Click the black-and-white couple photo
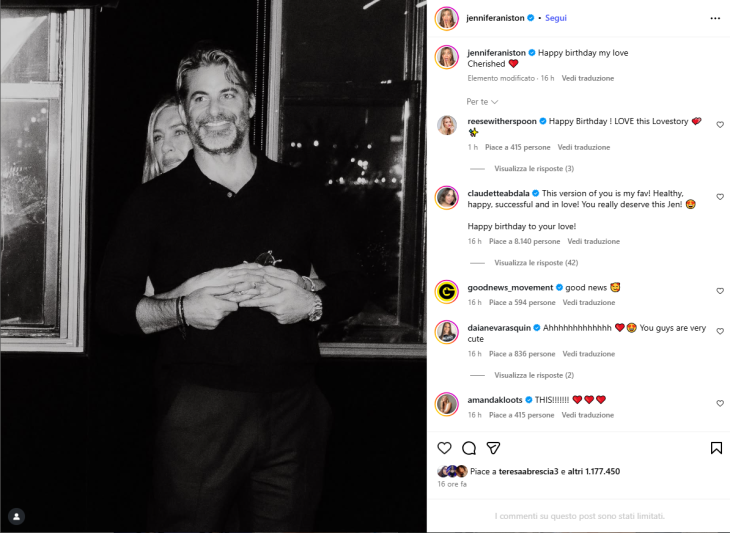 (x=213, y=266)
